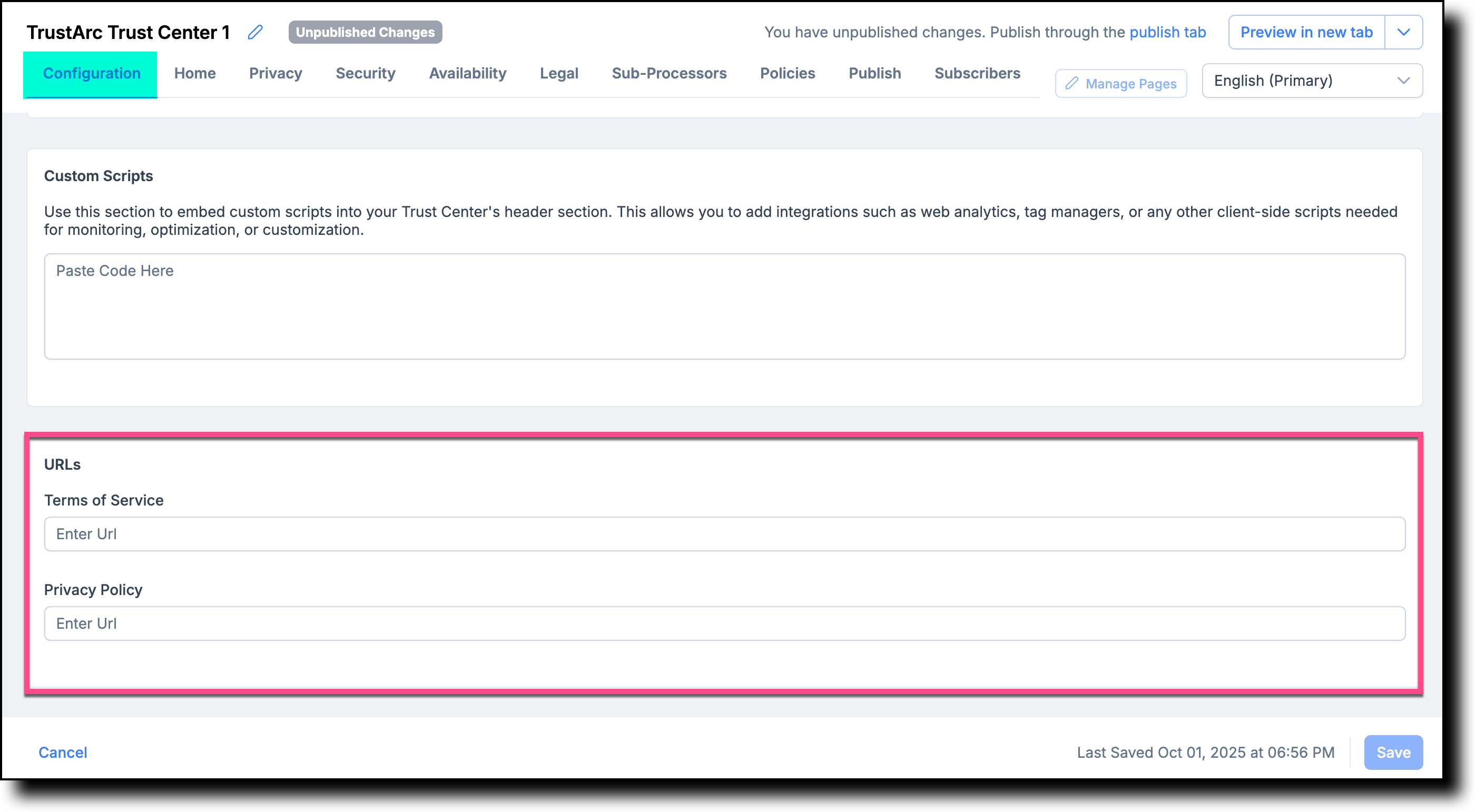
Task: Open the English (Primary) language dropdown
Action: pyautogui.click(x=1312, y=81)
